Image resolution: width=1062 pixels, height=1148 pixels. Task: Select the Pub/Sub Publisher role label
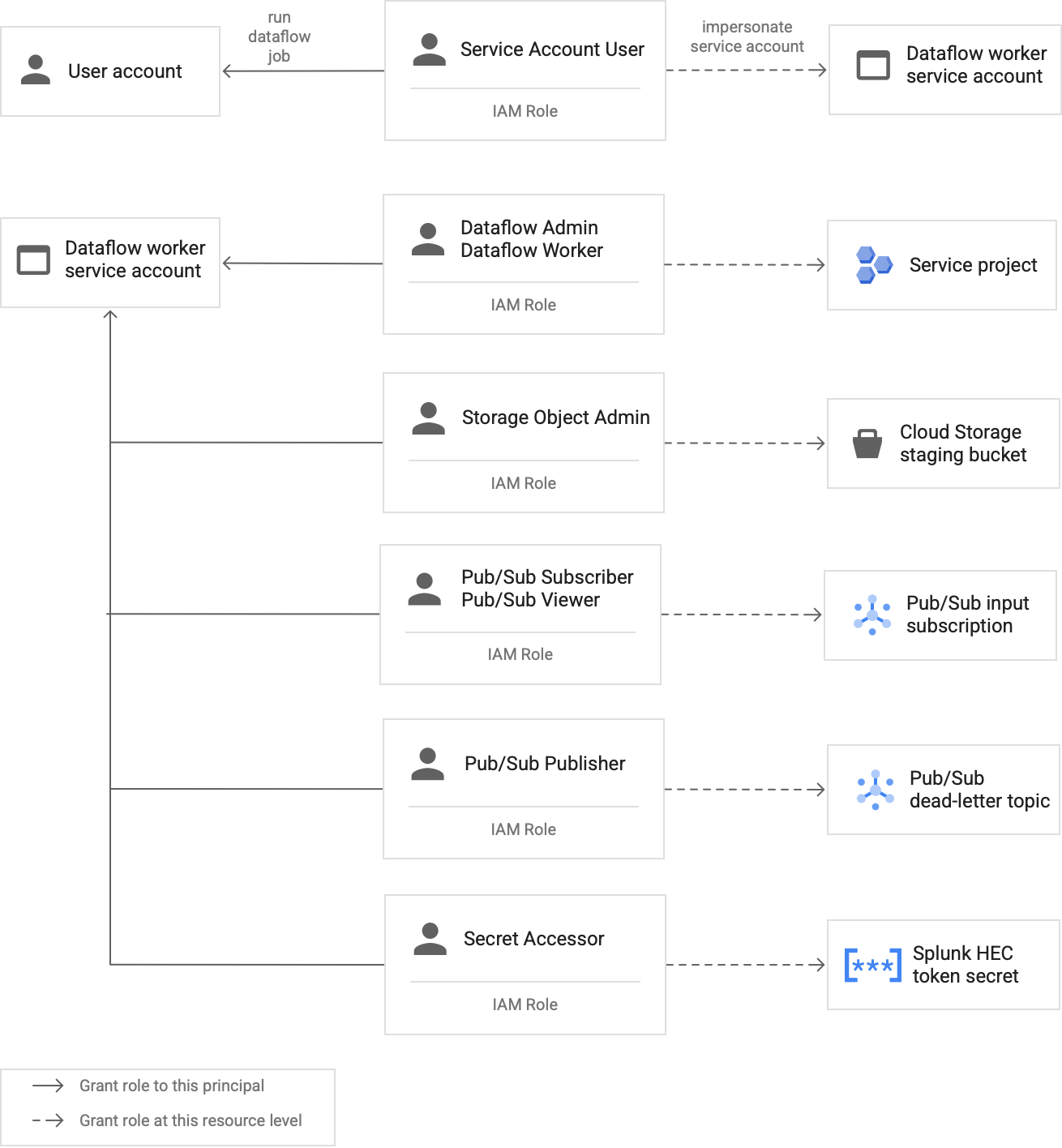(545, 764)
